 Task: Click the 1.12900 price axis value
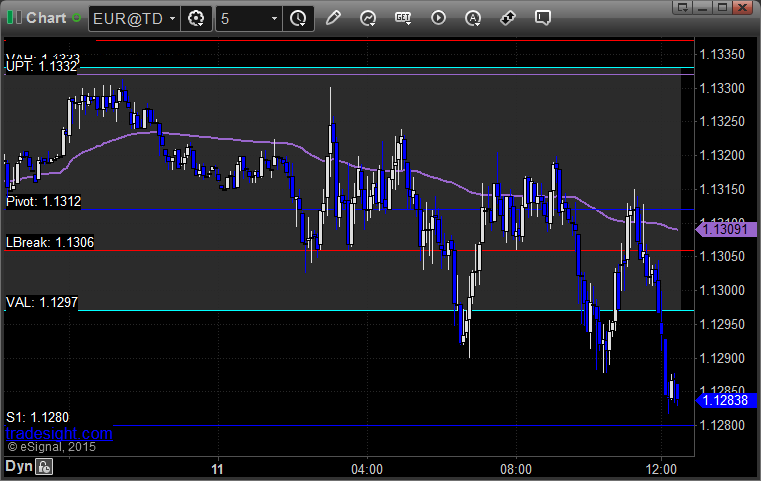click(722, 358)
